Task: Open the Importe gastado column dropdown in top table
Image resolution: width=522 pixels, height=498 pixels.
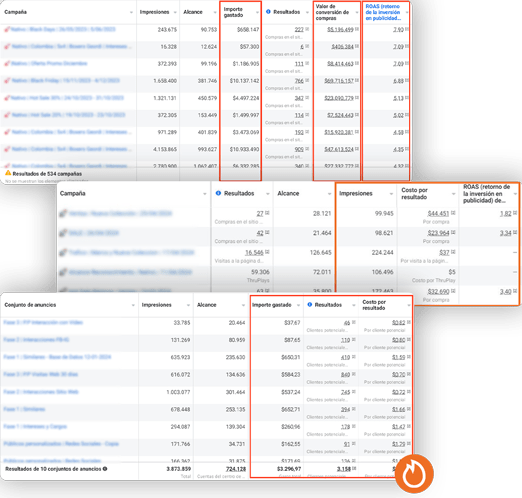Action: [257, 12]
